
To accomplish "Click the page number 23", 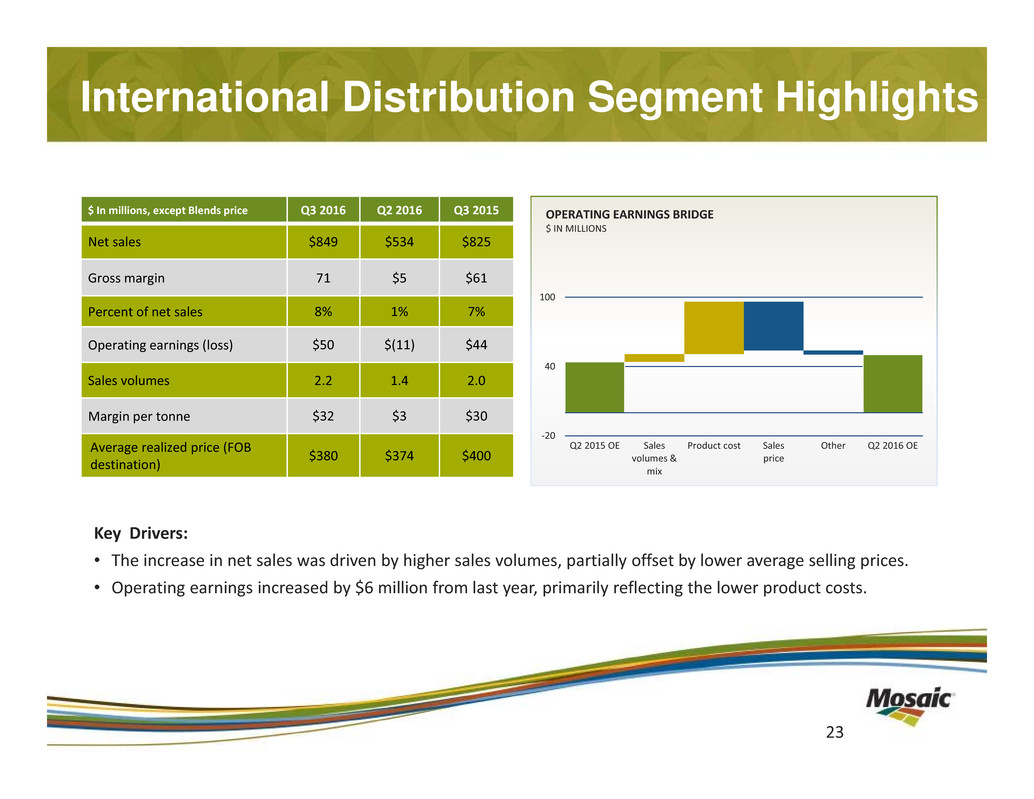I will [x=834, y=733].
